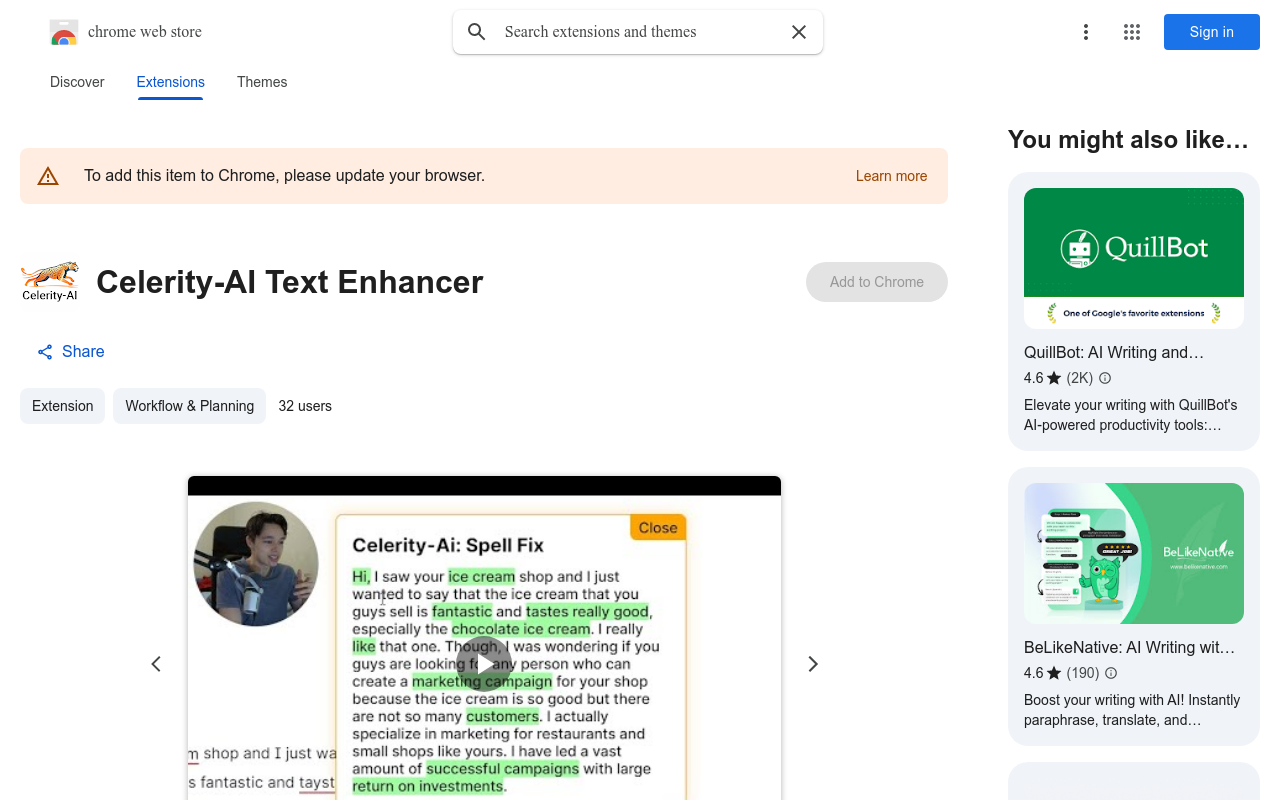The width and height of the screenshot is (1280, 800).
Task: Click the Celerity-AI tiger logo
Action: (50, 282)
